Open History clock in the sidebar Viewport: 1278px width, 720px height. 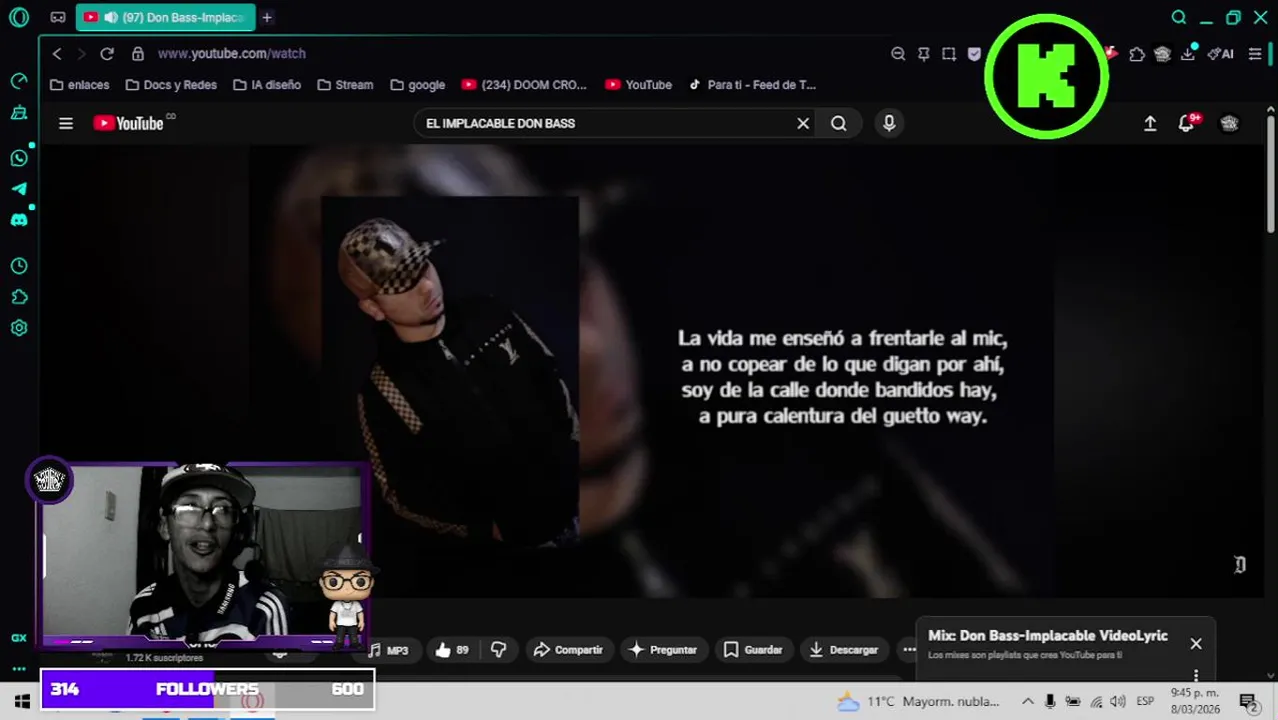[x=19, y=266]
